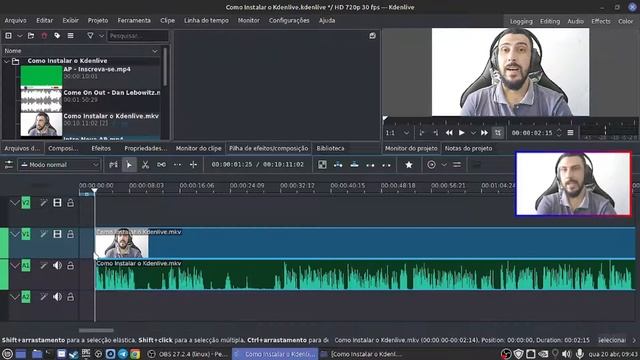Open the Configurações menu

pyautogui.click(x=289, y=20)
